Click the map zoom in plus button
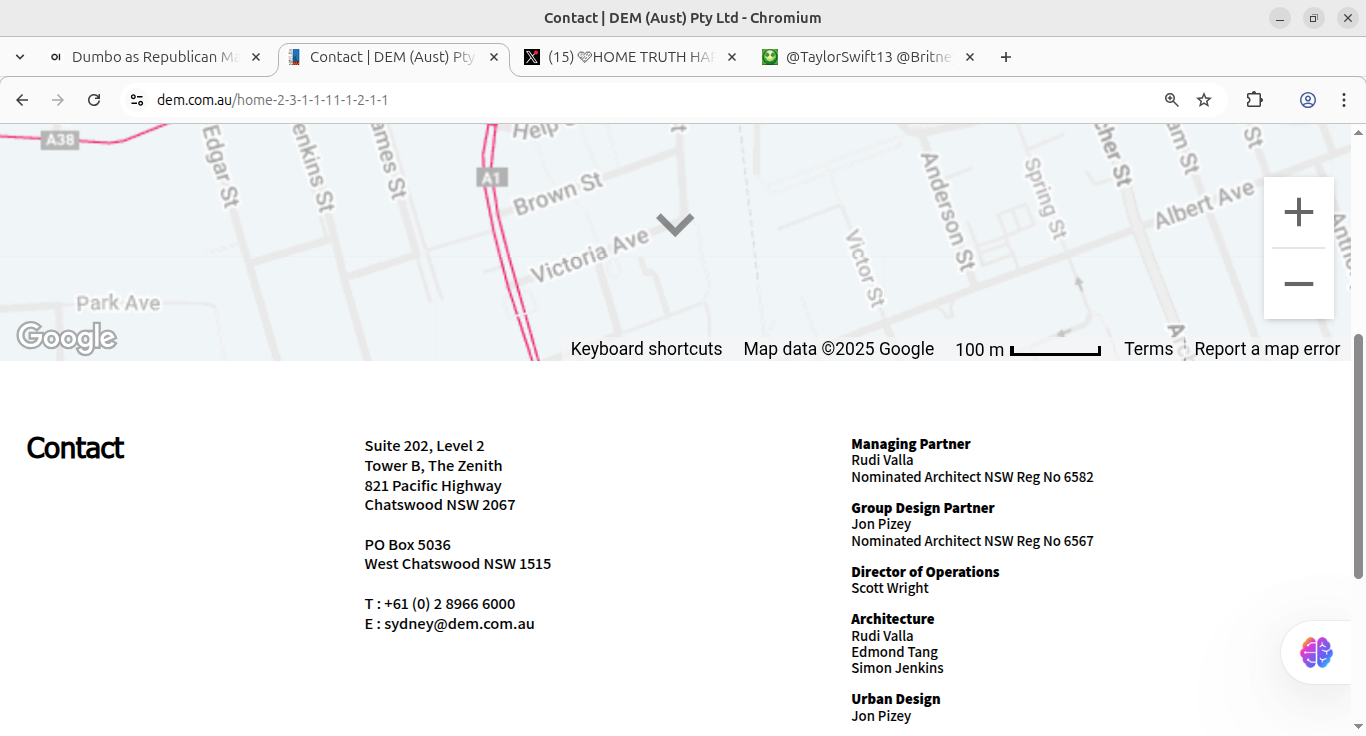This screenshot has width=1366, height=736. pos(1298,212)
